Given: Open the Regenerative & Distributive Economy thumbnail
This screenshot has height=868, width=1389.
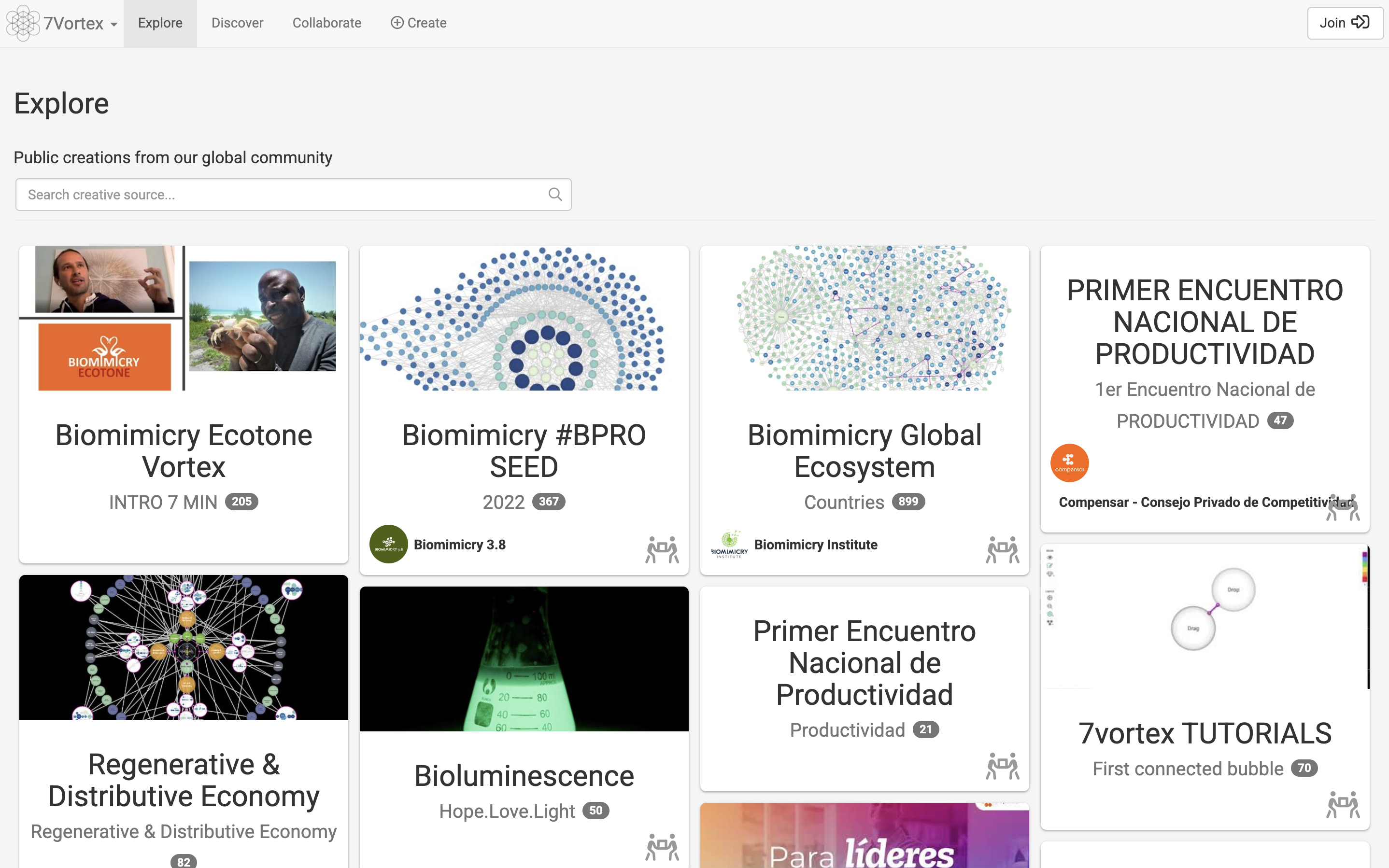Looking at the screenshot, I should (x=184, y=647).
